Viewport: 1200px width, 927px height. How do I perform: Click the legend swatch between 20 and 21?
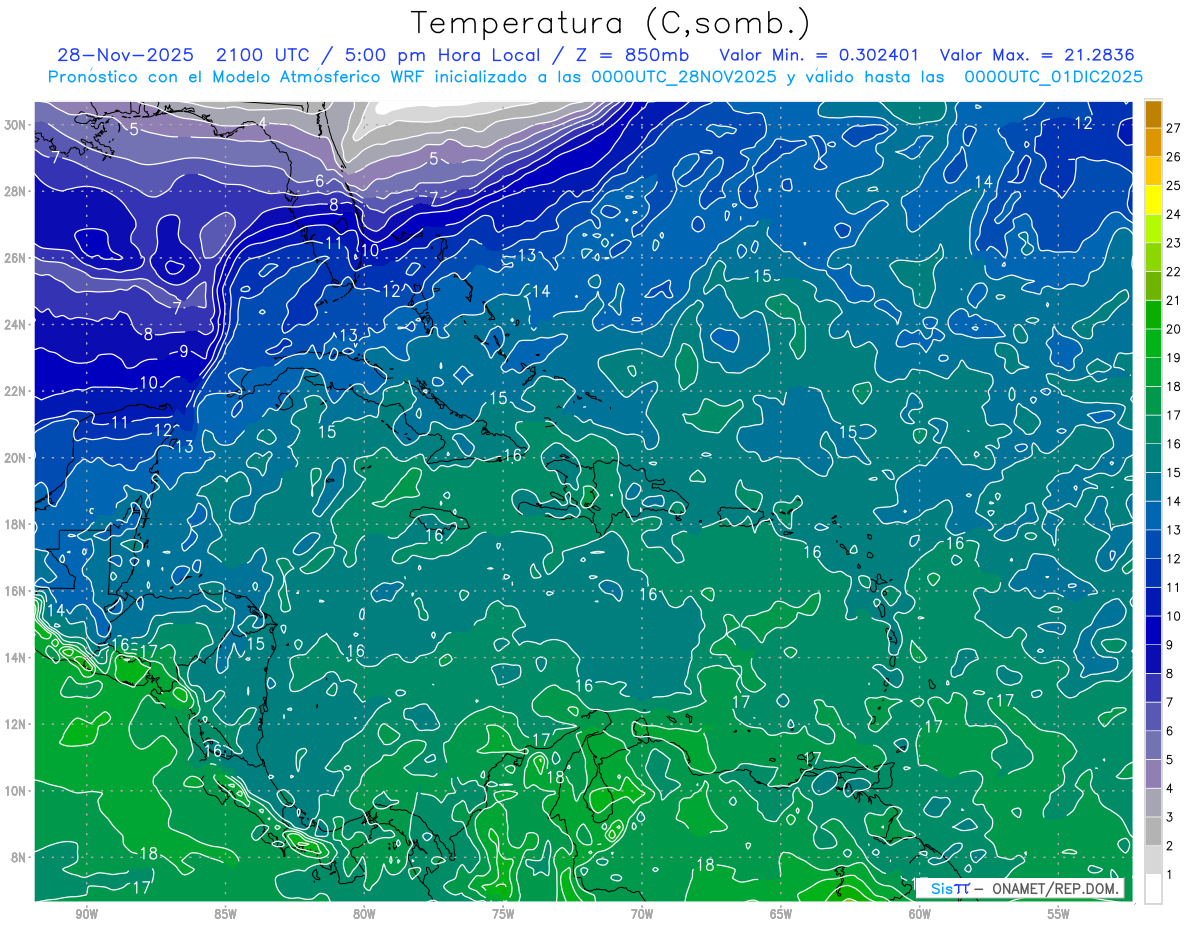pyautogui.click(x=1153, y=315)
